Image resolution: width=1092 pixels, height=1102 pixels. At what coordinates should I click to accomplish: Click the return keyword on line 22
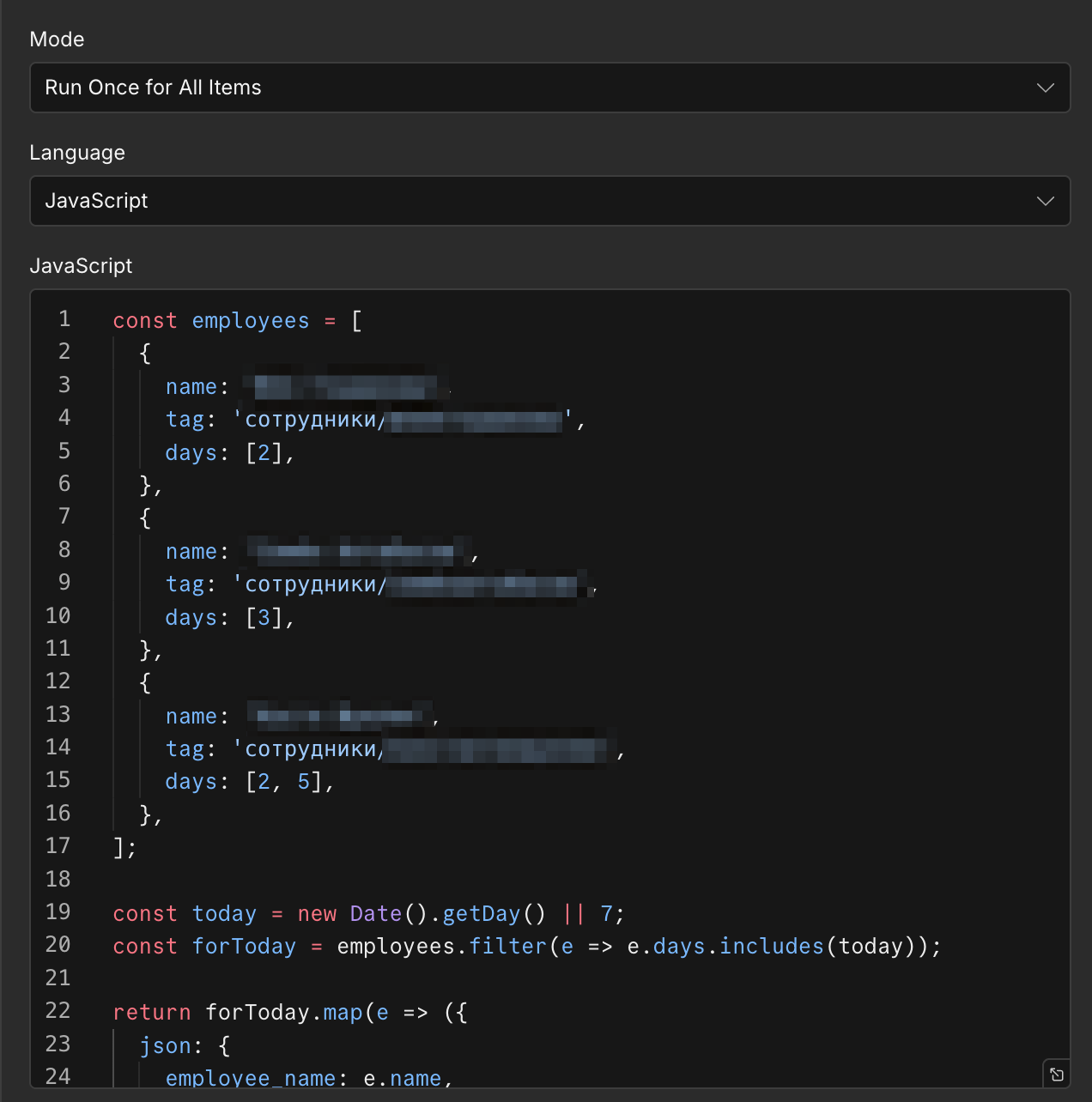(x=151, y=1013)
